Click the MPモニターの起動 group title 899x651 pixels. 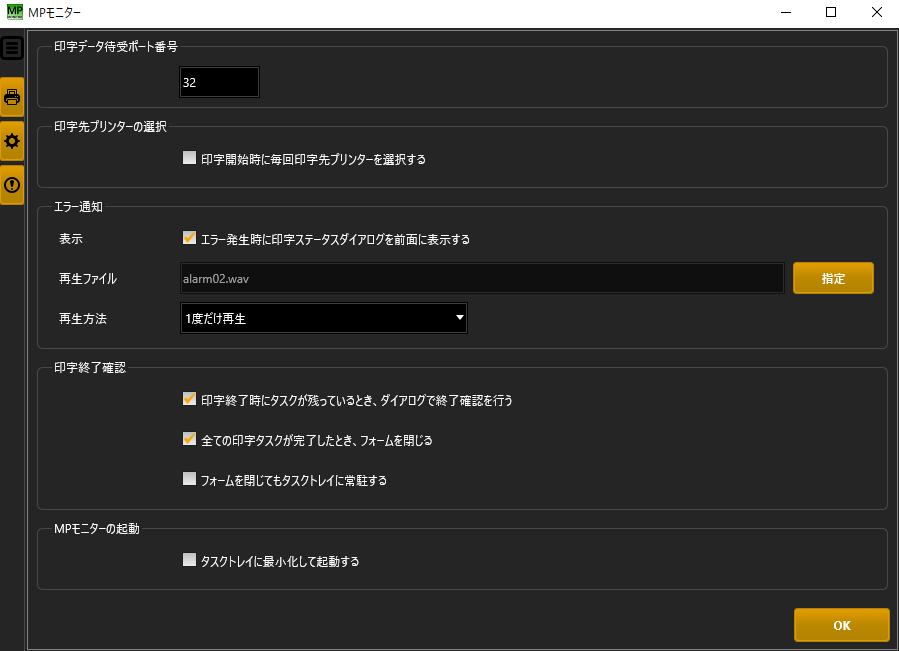96,528
